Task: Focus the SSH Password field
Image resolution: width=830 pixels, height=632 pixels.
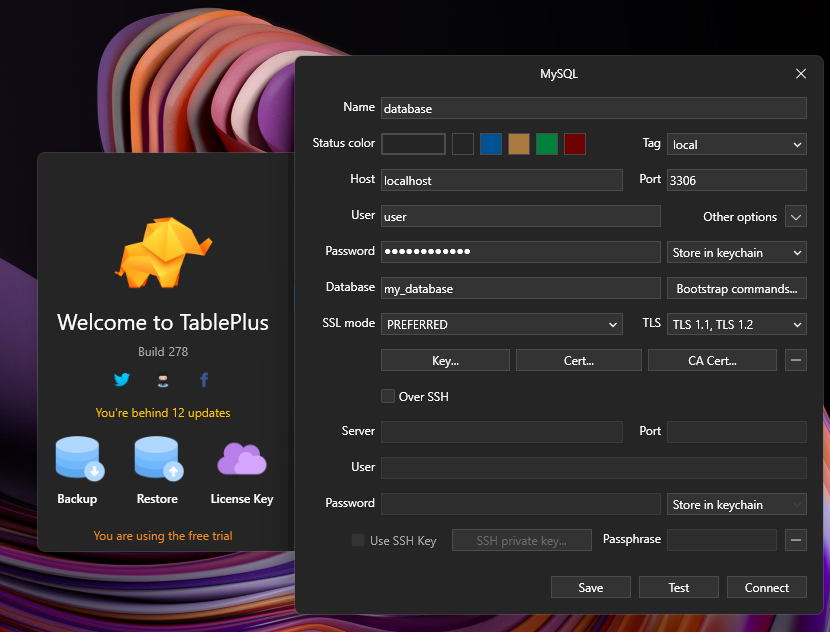Action: pos(521,504)
